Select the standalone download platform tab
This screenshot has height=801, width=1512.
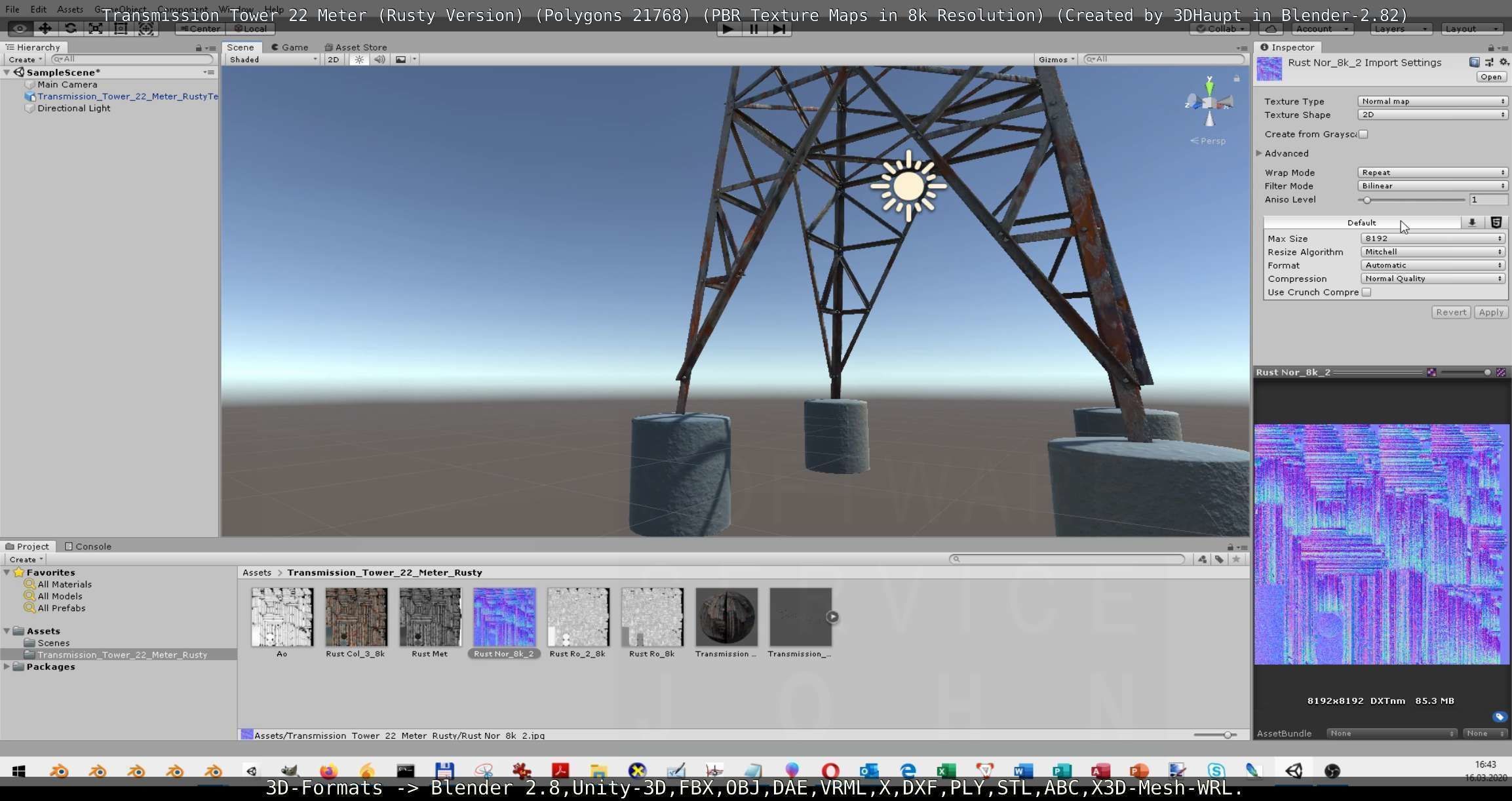(x=1472, y=223)
